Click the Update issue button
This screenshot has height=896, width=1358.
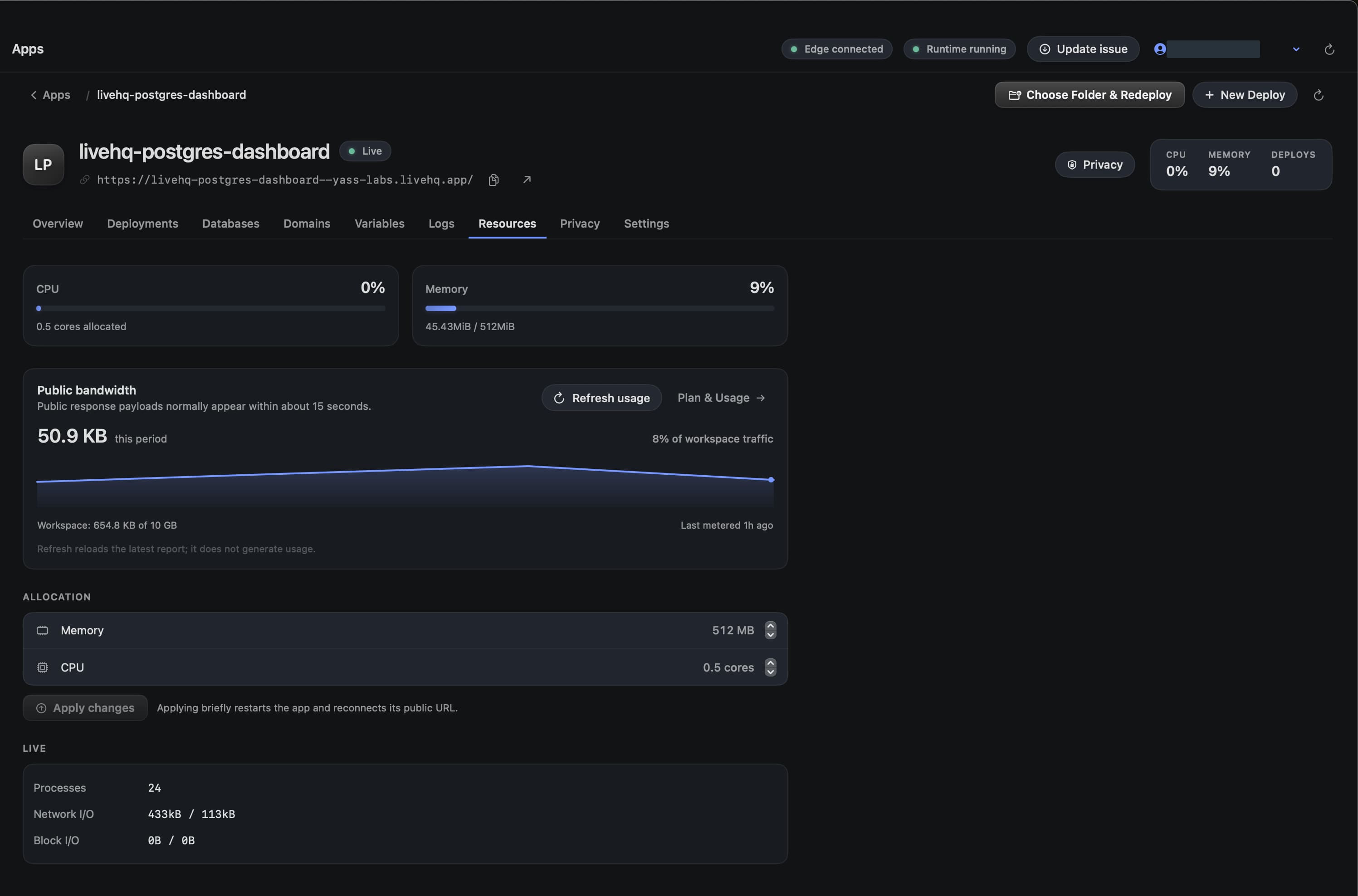[x=1083, y=49]
